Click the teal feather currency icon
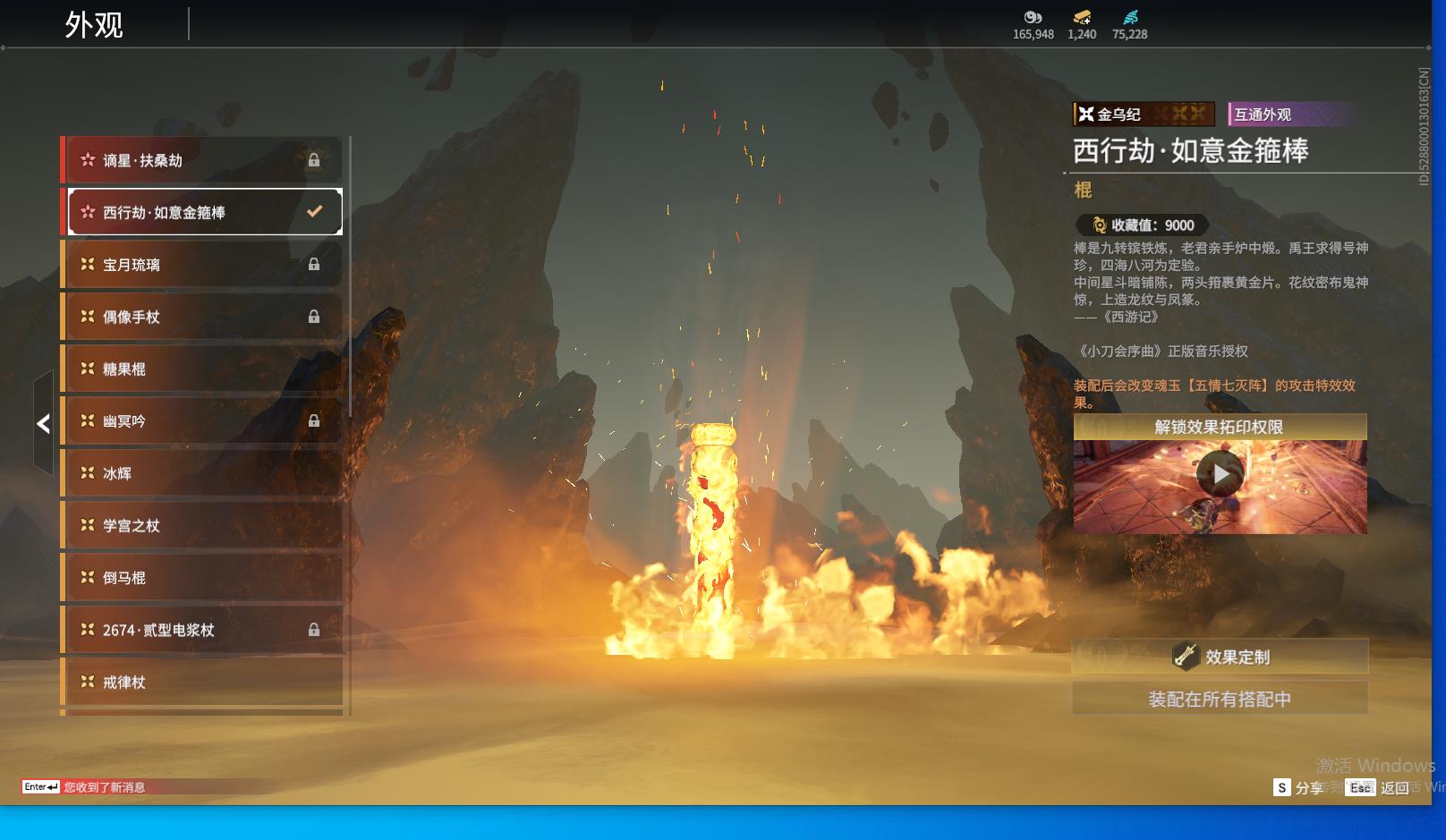Viewport: 1446px width, 840px height. [1130, 17]
